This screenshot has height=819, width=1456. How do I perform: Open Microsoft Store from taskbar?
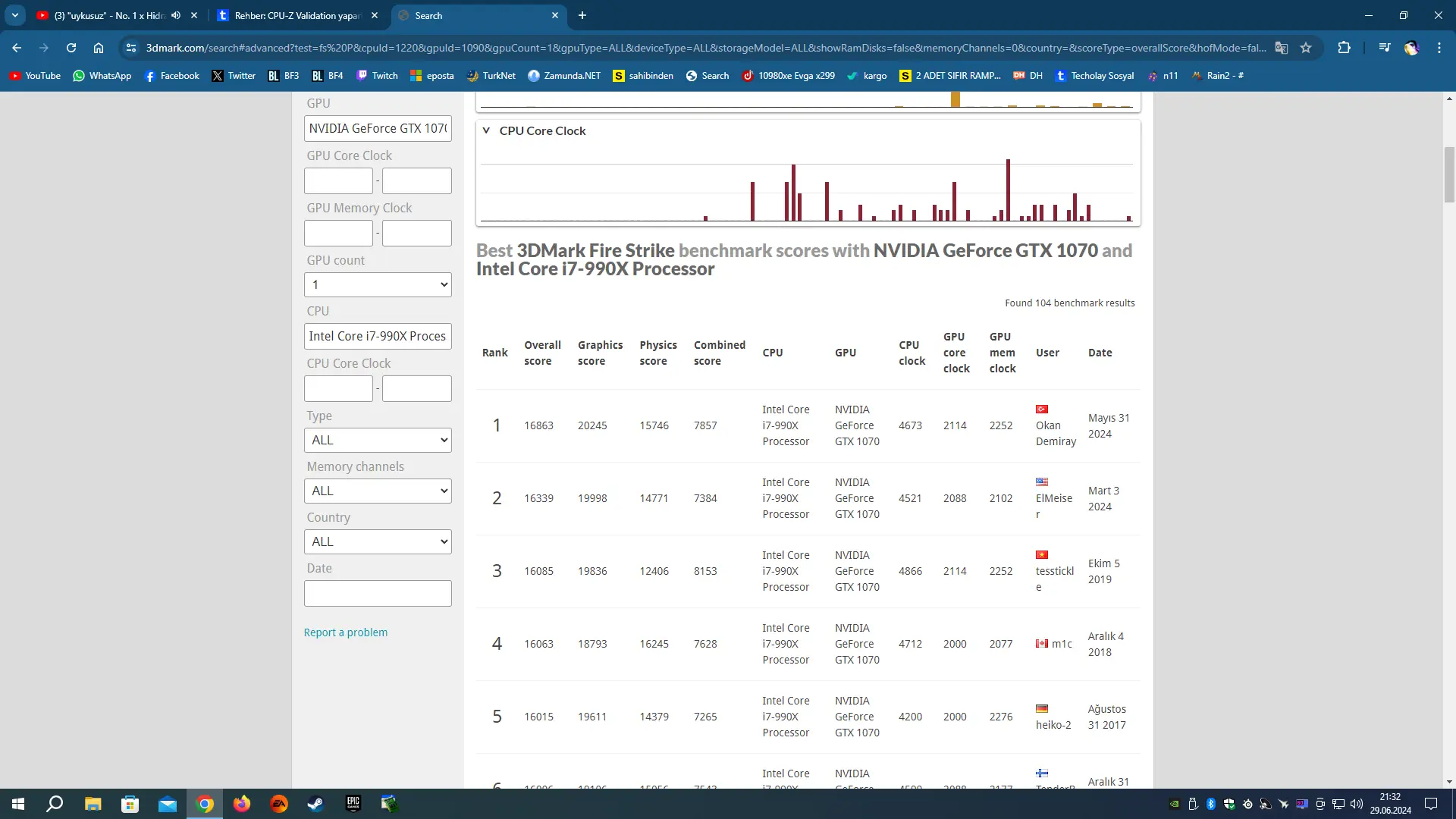pos(130,804)
